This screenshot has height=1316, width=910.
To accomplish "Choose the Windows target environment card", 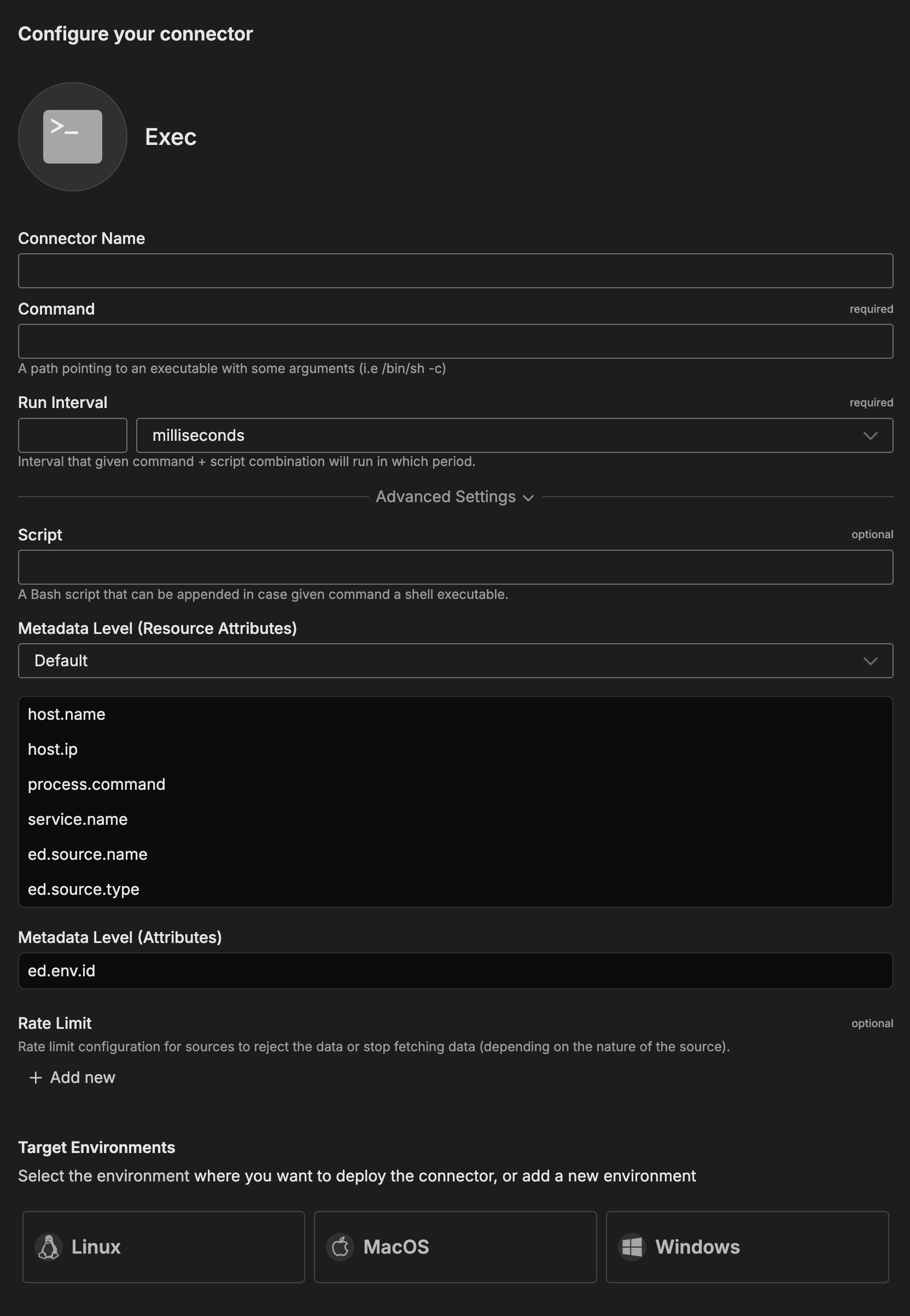I will tap(747, 1247).
